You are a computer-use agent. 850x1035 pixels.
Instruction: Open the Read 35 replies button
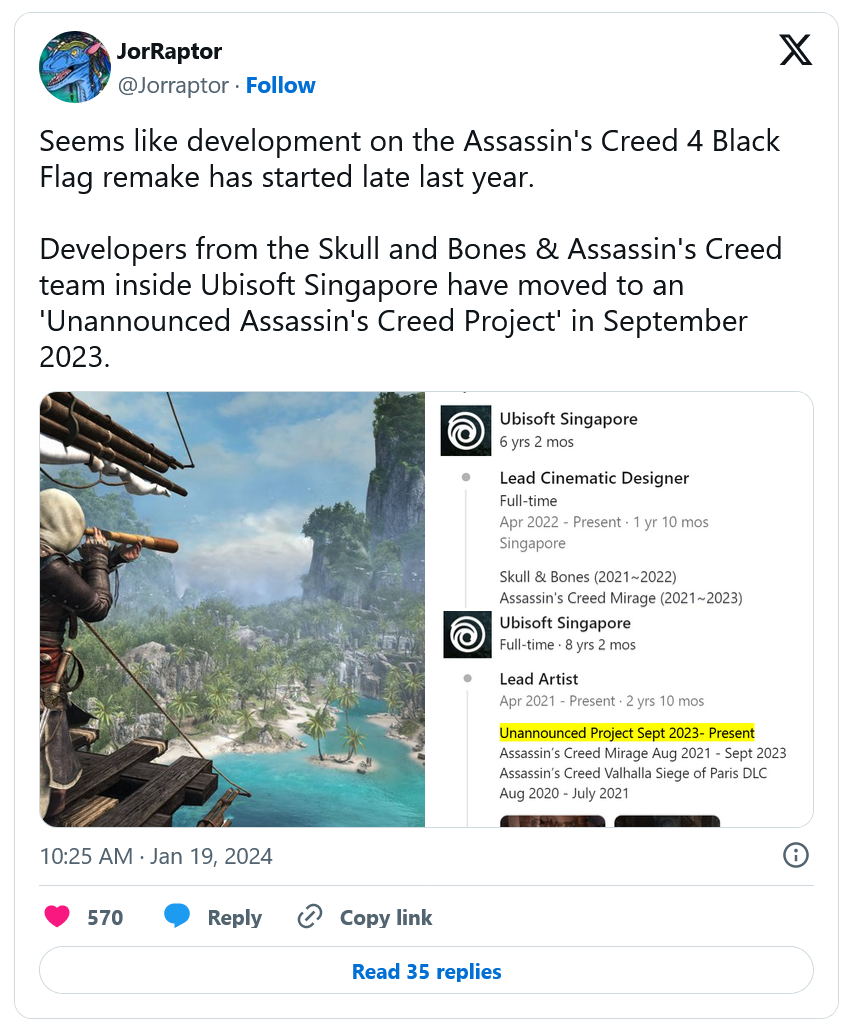click(426, 970)
